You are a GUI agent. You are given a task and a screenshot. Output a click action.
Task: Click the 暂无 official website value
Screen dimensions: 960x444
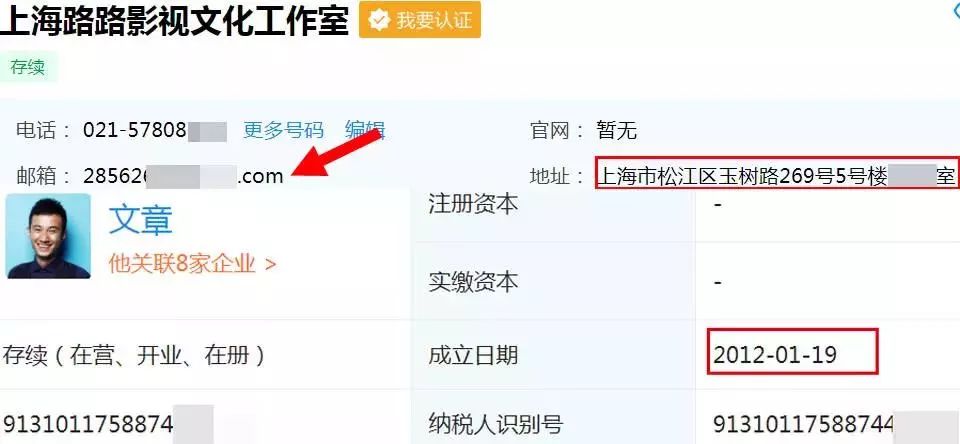coord(617,130)
